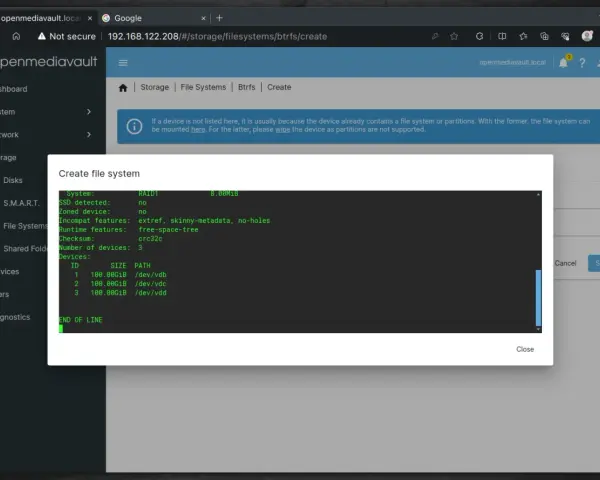Image resolution: width=600 pixels, height=480 pixels.
Task: Open the File Systems breadcrumb
Action: pyautogui.click(x=203, y=87)
